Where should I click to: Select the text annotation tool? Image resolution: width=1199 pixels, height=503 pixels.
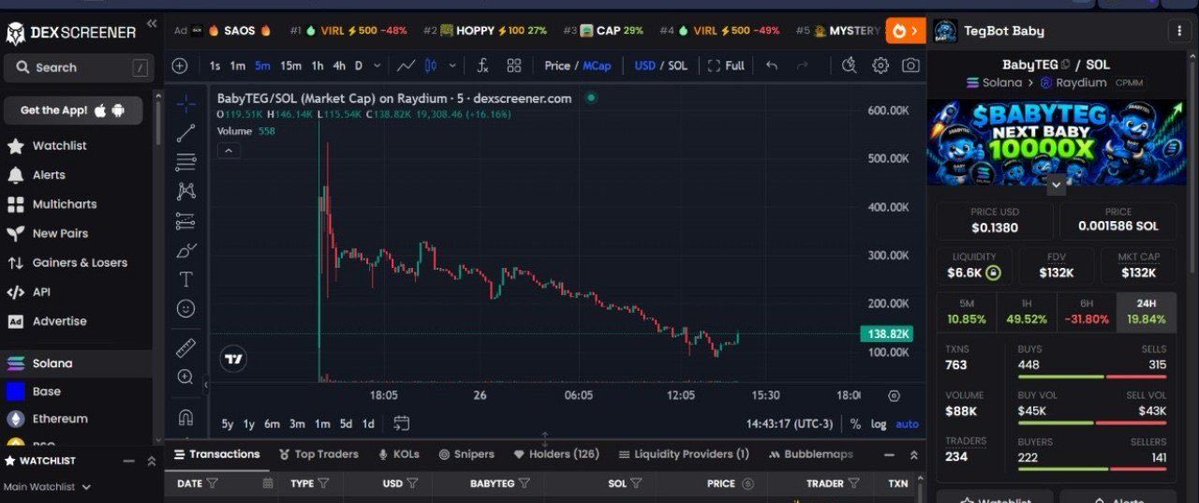pos(186,279)
